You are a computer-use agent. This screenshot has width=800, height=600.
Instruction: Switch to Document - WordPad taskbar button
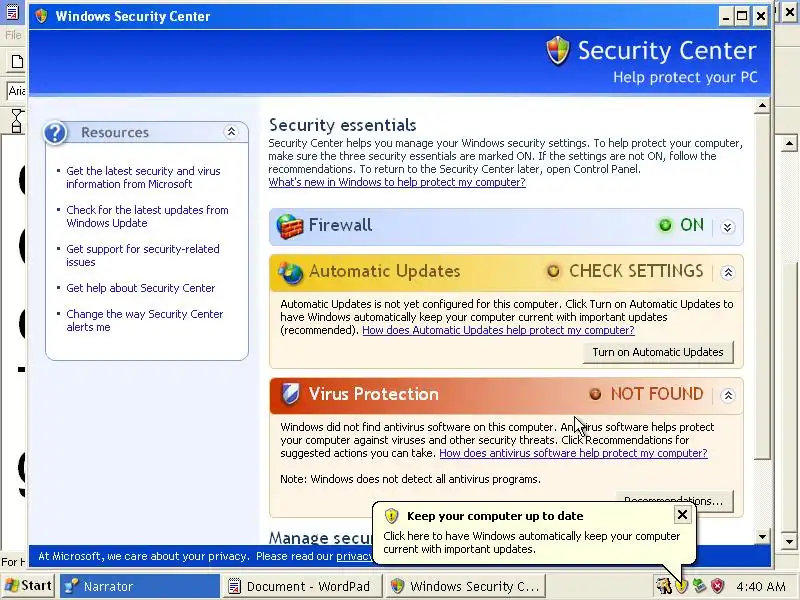click(x=302, y=586)
